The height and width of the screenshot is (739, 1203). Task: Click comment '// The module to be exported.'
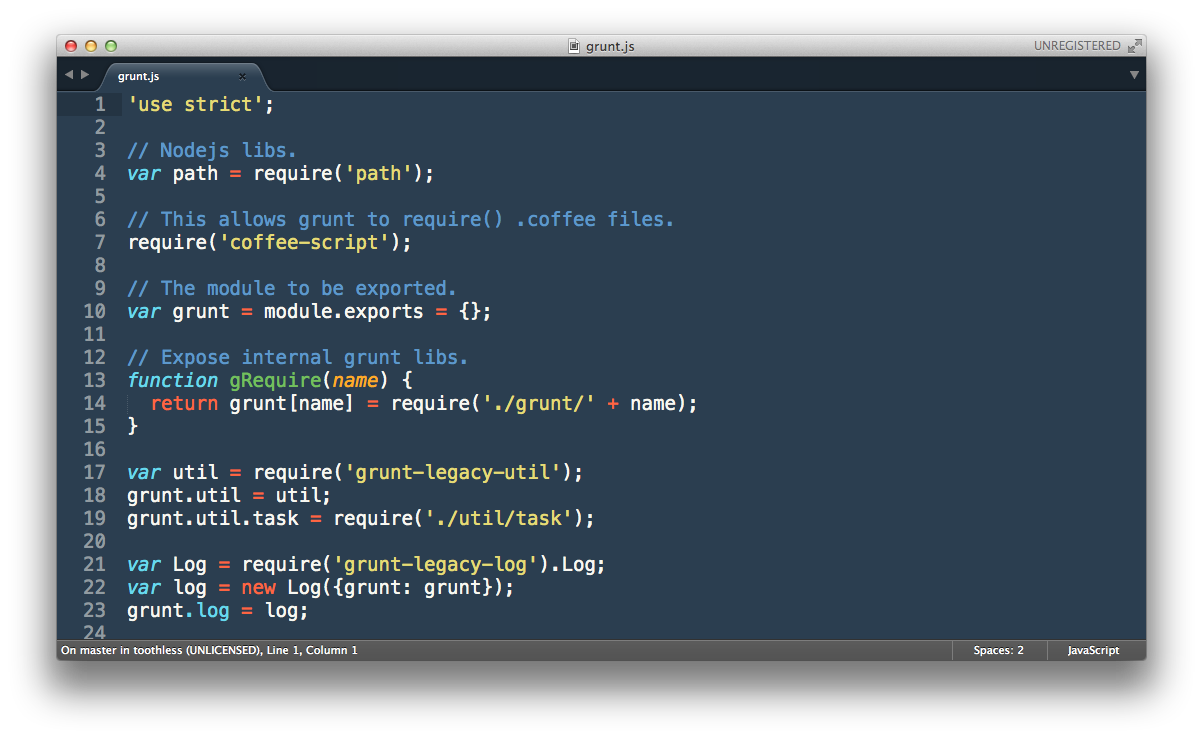[292, 288]
